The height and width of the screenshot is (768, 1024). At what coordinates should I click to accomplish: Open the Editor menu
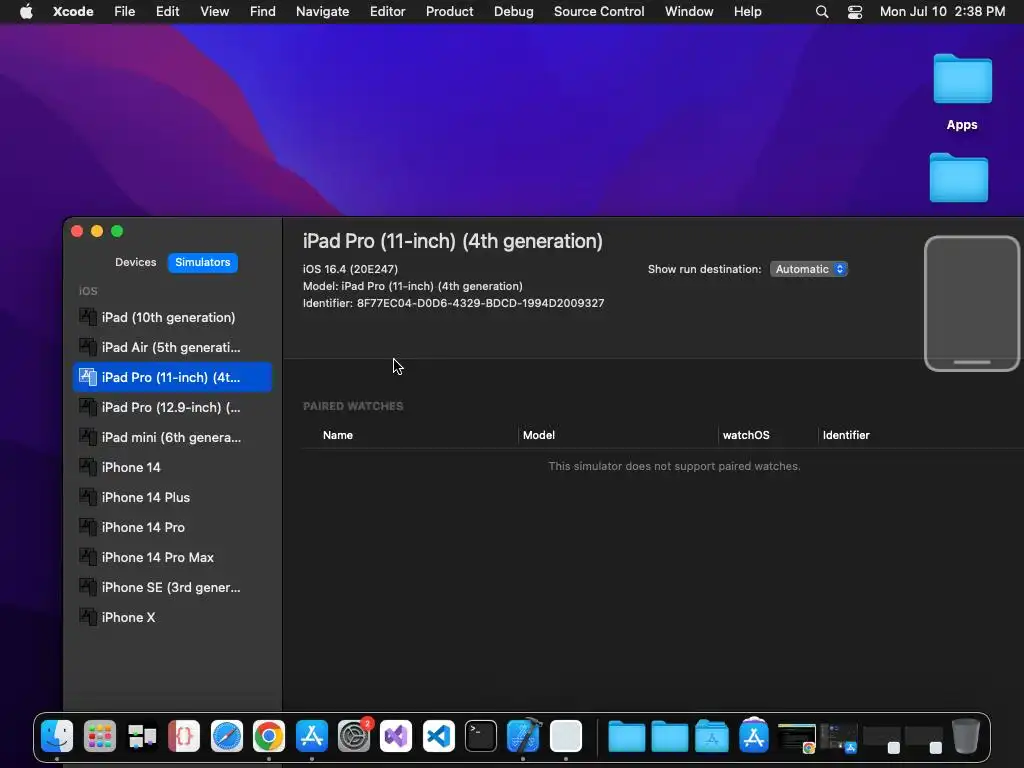click(x=387, y=11)
